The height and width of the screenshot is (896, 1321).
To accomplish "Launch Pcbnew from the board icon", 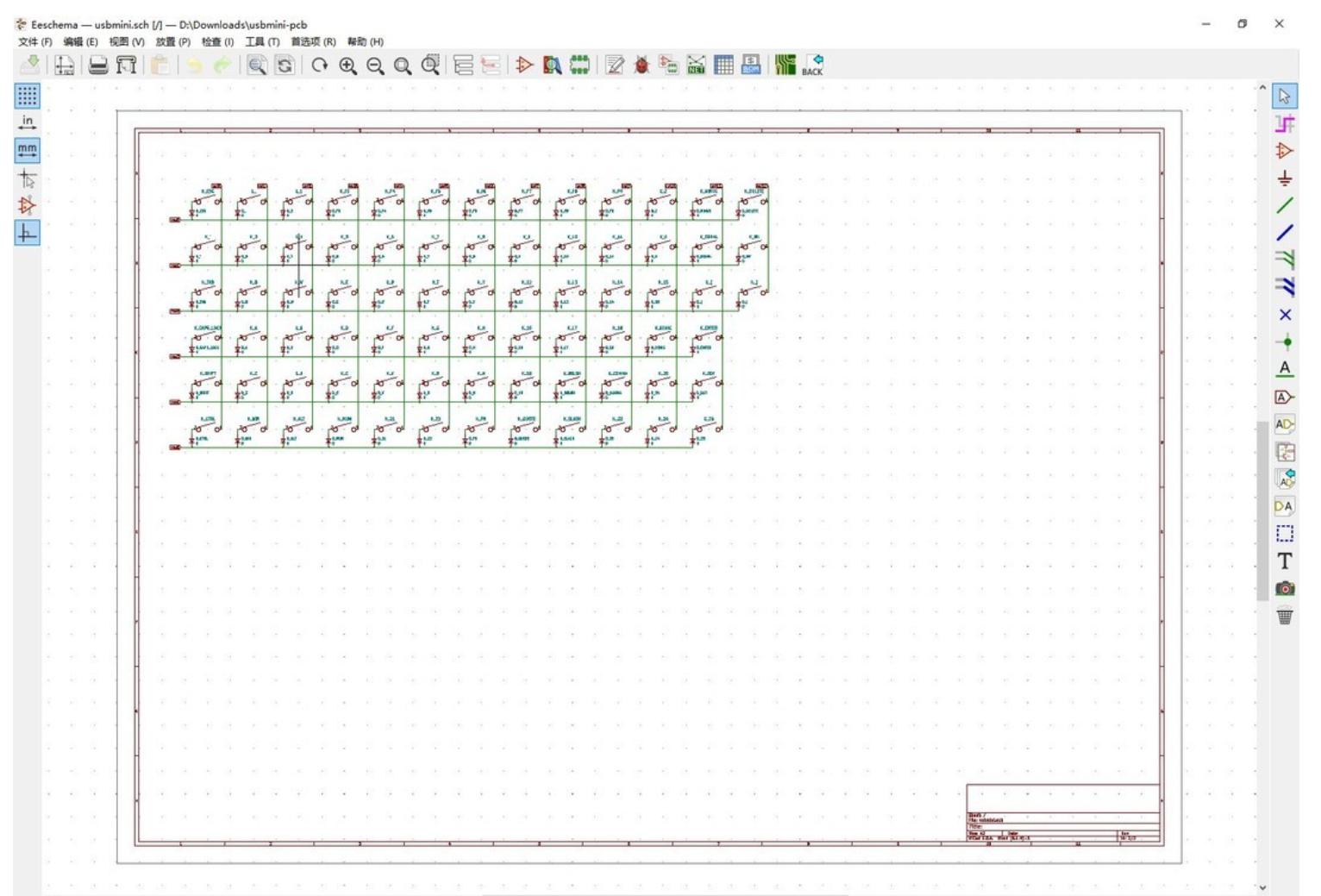I will tap(785, 65).
